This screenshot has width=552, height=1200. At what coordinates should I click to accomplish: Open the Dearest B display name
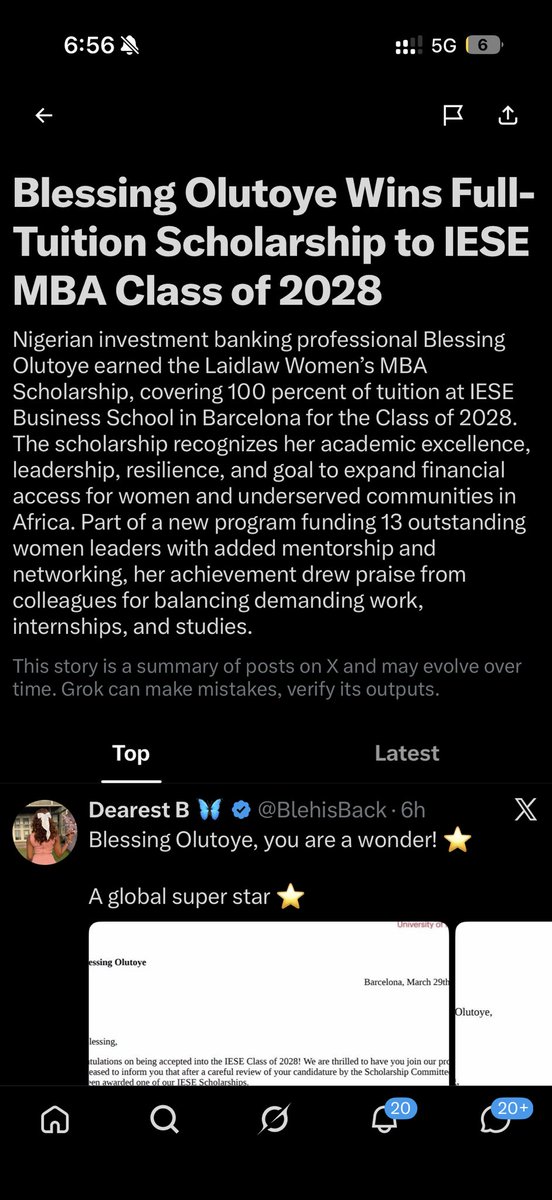coord(142,809)
